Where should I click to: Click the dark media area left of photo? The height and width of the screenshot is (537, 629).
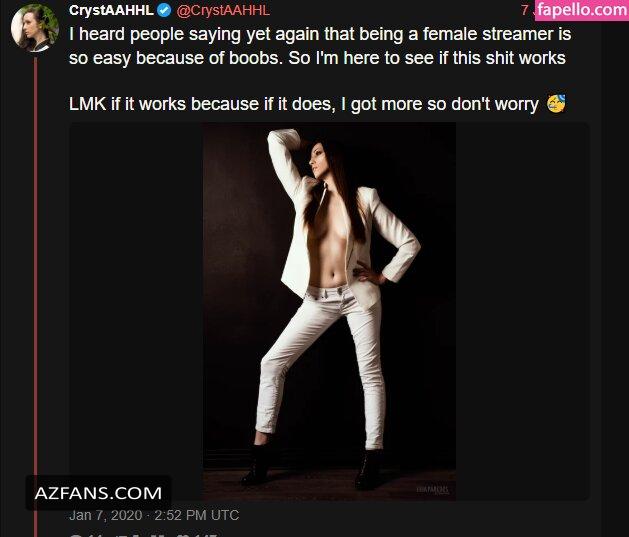136,299
